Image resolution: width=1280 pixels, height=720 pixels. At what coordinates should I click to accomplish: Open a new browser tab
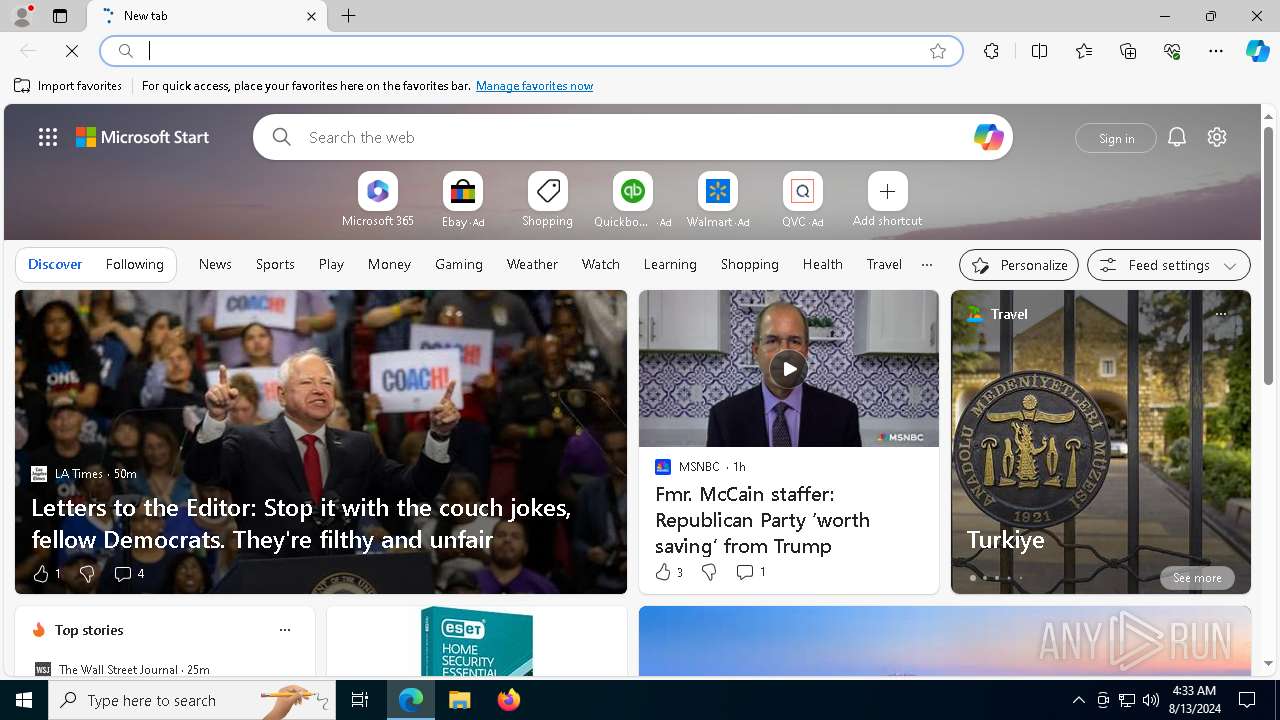[348, 16]
